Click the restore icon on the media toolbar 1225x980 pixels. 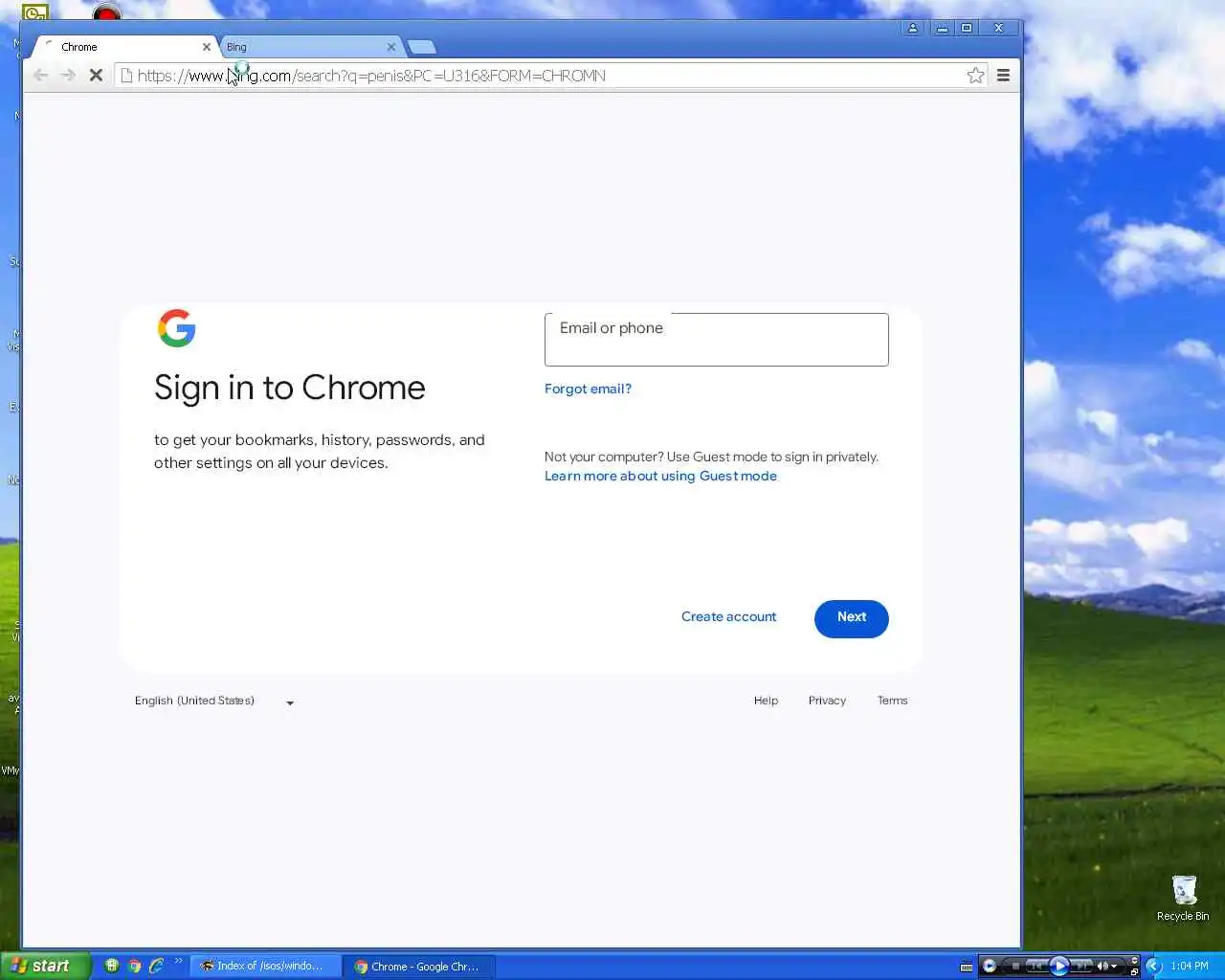click(x=1134, y=972)
